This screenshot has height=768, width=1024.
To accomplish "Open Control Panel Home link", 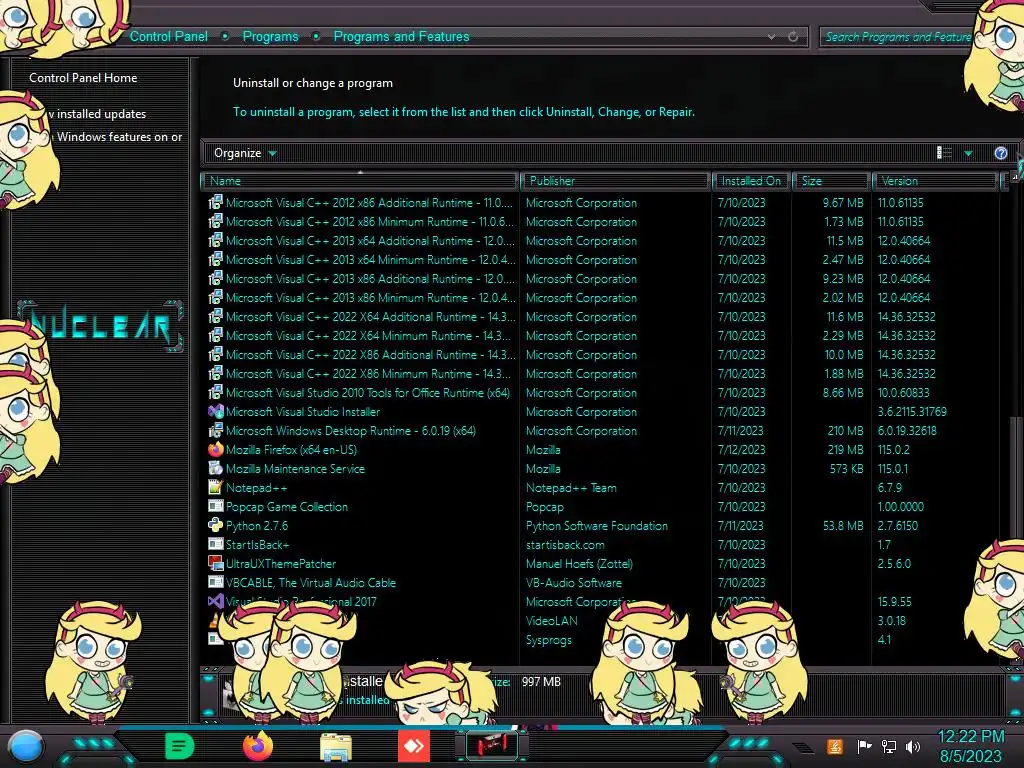I will pyautogui.click(x=83, y=78).
